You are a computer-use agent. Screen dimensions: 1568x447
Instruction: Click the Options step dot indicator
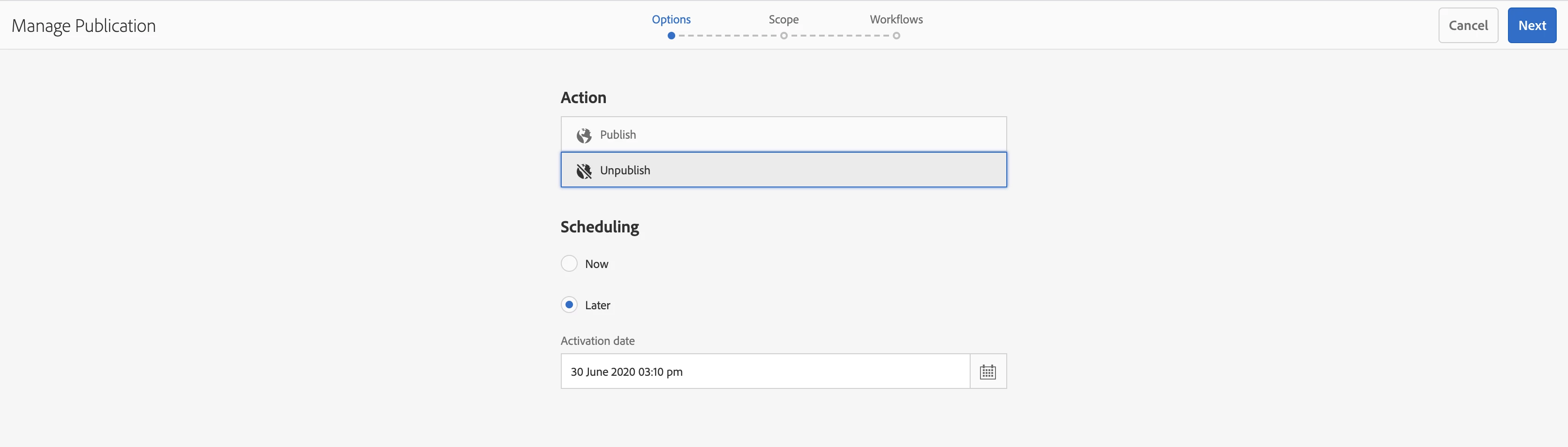coord(671,36)
